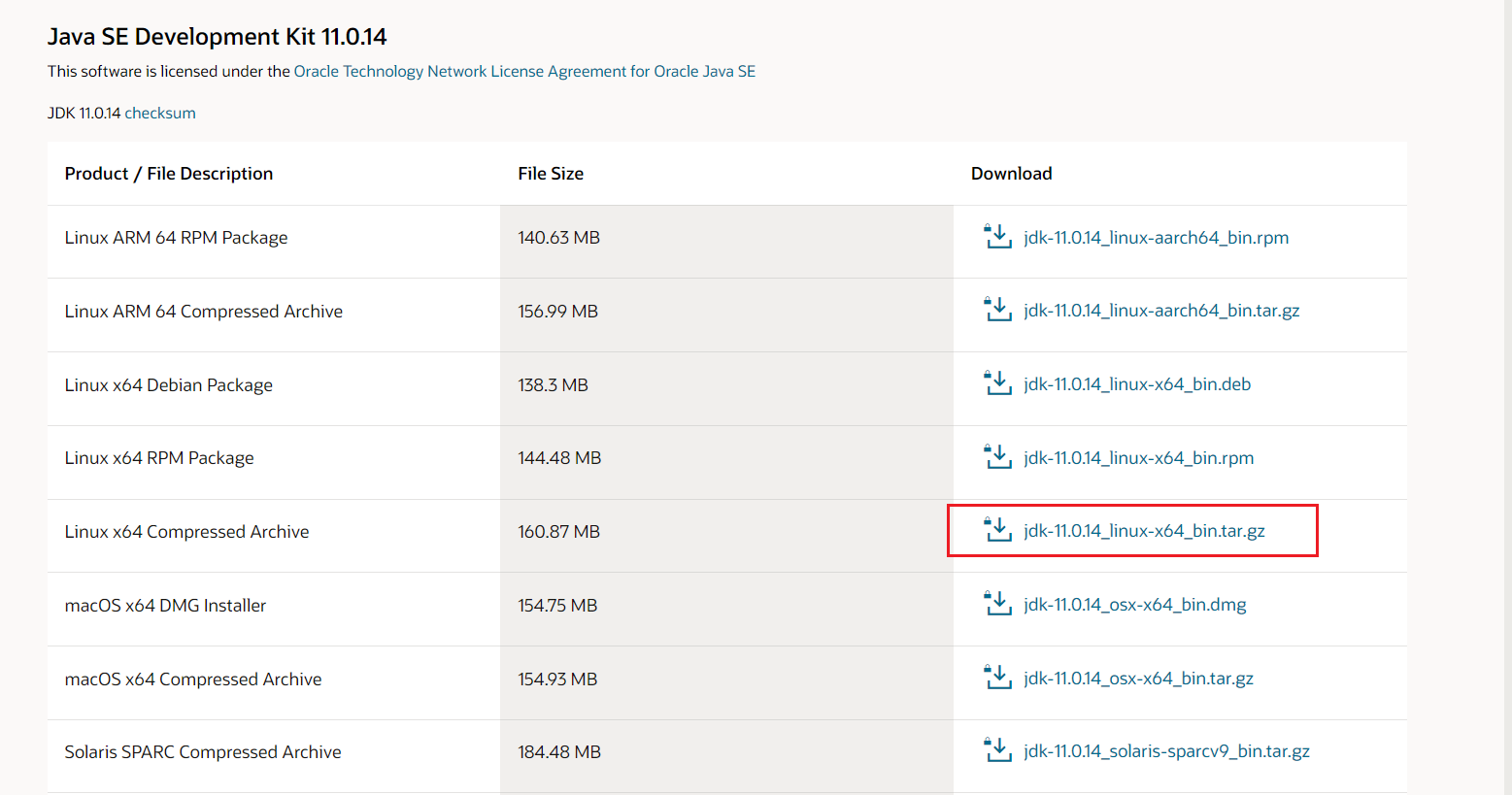The height and width of the screenshot is (795, 1512).
Task: Select Solaris SPARC Compressed Archive text
Action: 203,752
